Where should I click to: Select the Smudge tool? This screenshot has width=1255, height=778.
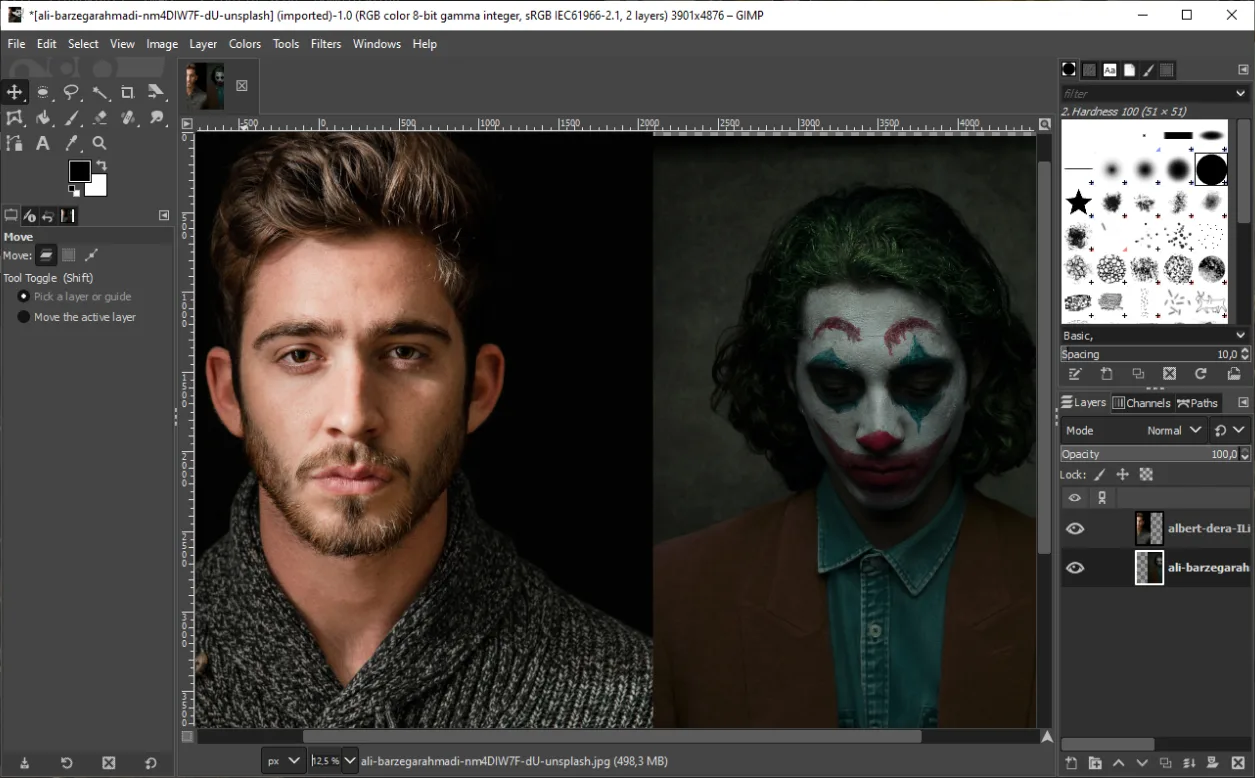coord(156,118)
